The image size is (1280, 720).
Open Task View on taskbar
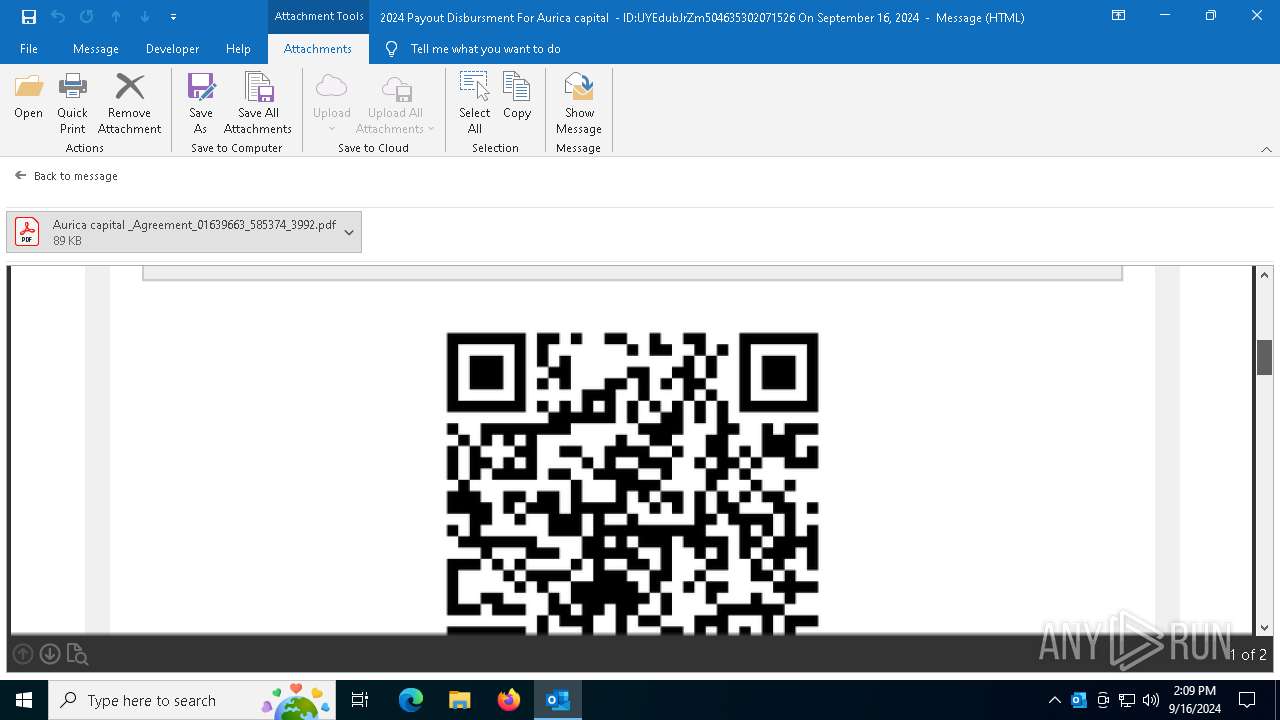click(360, 700)
